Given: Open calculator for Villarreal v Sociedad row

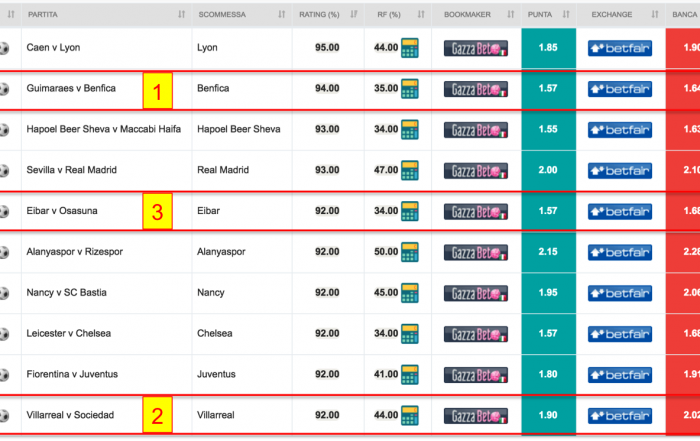Looking at the screenshot, I should (x=409, y=415).
